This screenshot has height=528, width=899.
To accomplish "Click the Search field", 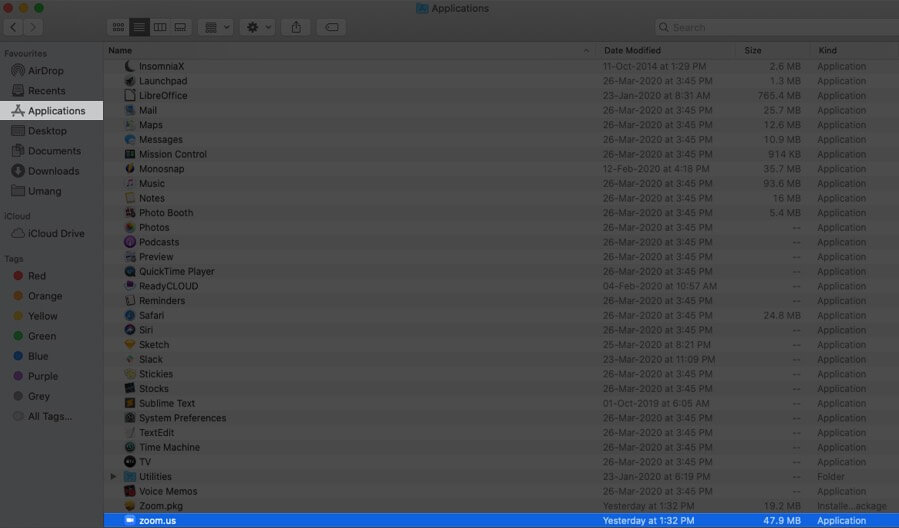I will (777, 27).
